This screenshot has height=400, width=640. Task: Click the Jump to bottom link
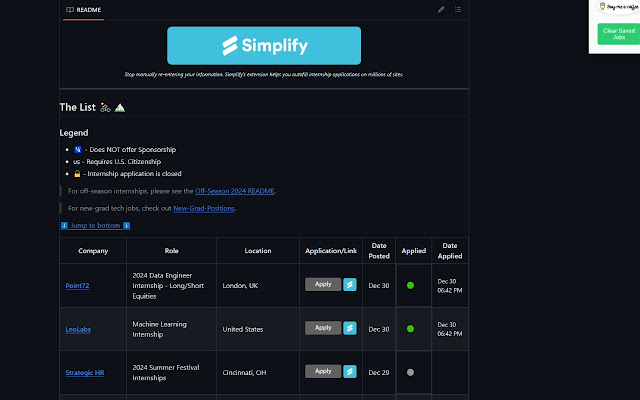(x=95, y=225)
